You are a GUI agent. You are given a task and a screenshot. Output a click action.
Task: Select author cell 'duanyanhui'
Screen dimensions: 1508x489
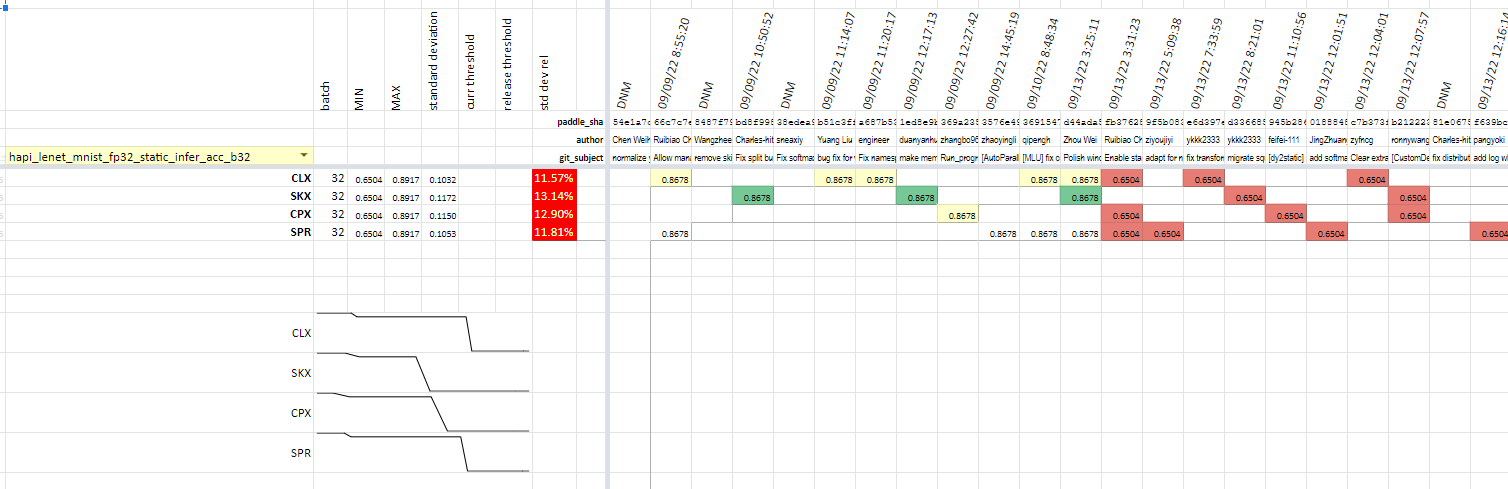[917, 140]
